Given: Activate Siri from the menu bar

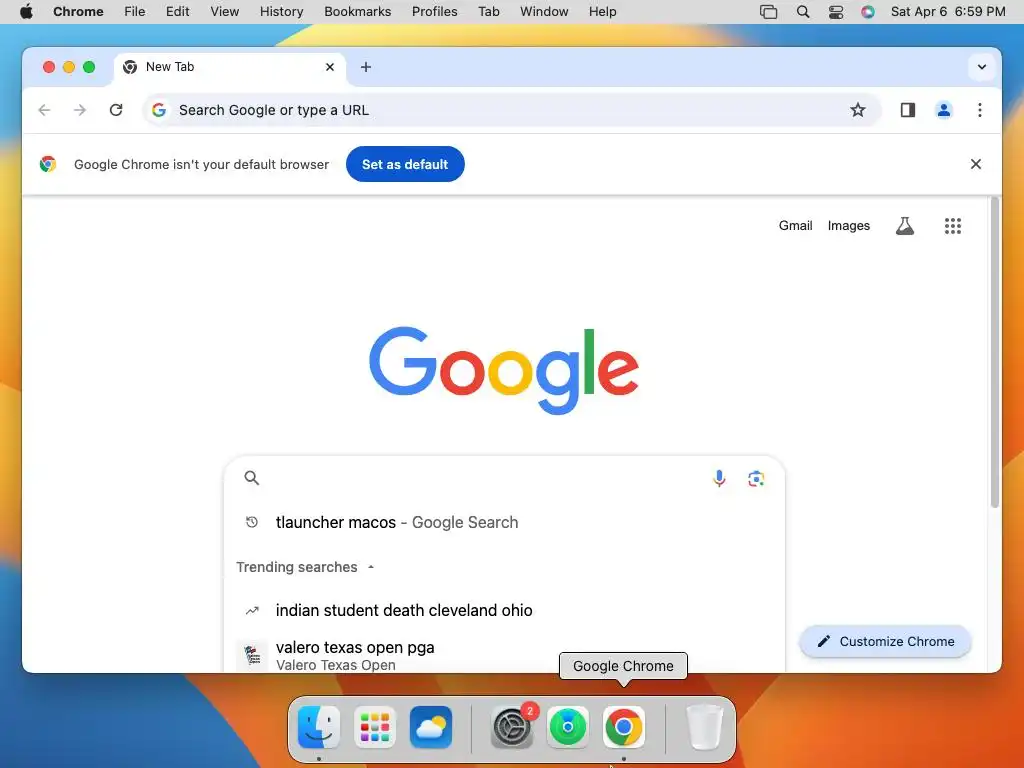Looking at the screenshot, I should (868, 12).
